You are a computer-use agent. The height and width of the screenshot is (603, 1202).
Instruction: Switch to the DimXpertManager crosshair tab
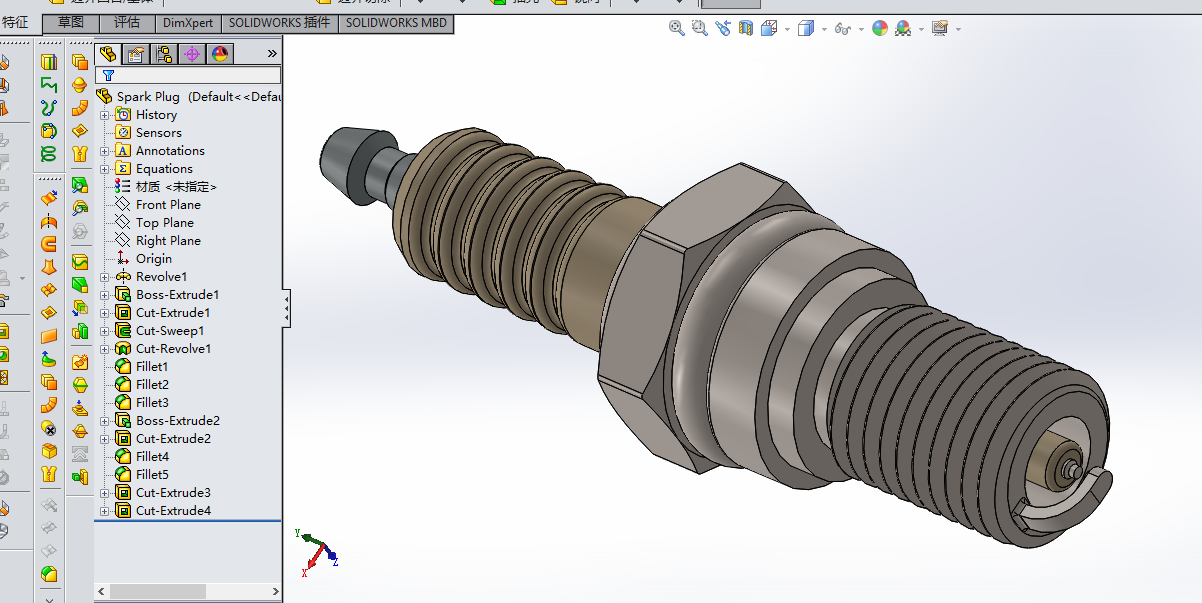(x=193, y=53)
